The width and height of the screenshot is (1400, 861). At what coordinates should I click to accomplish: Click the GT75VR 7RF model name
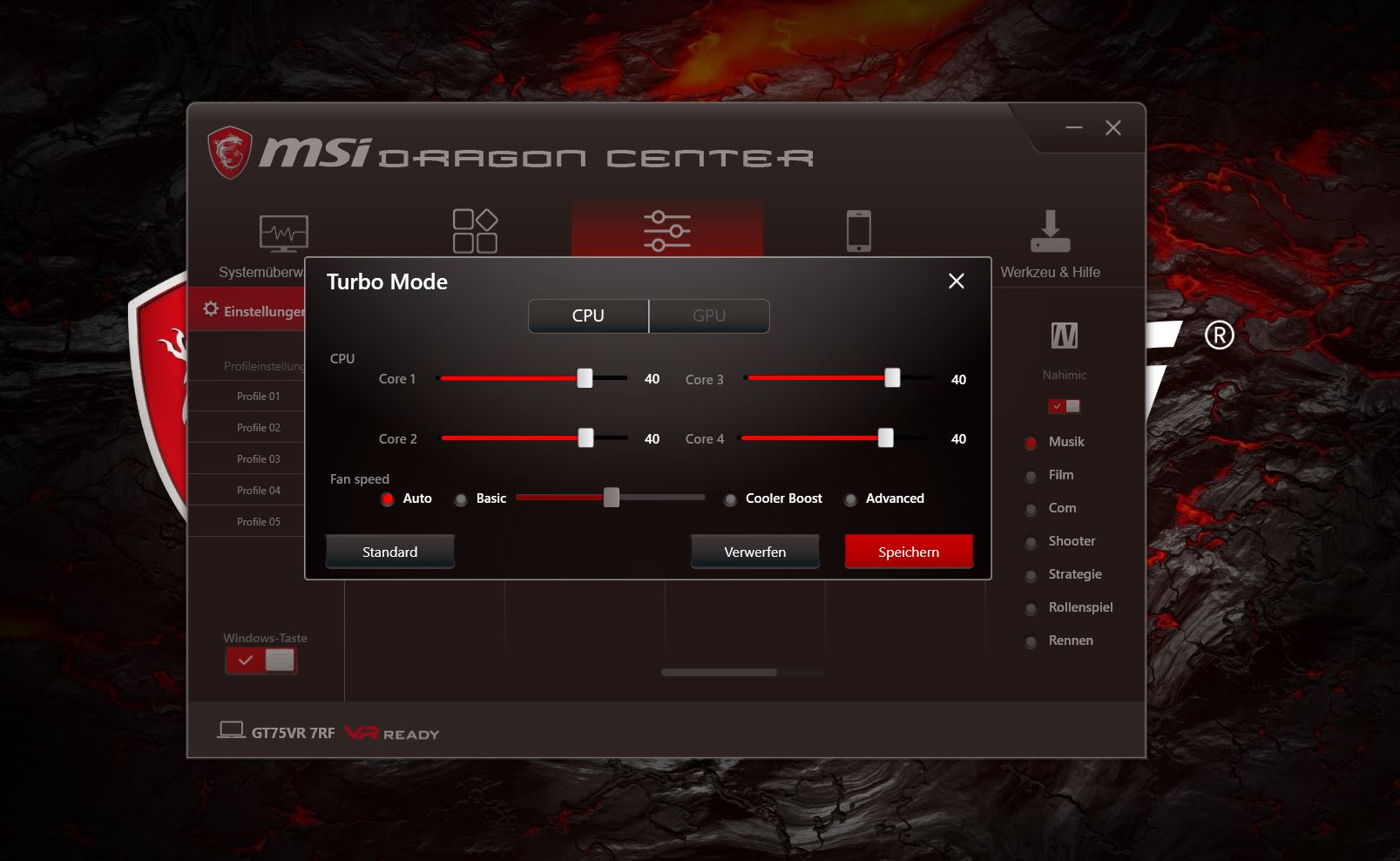[293, 733]
